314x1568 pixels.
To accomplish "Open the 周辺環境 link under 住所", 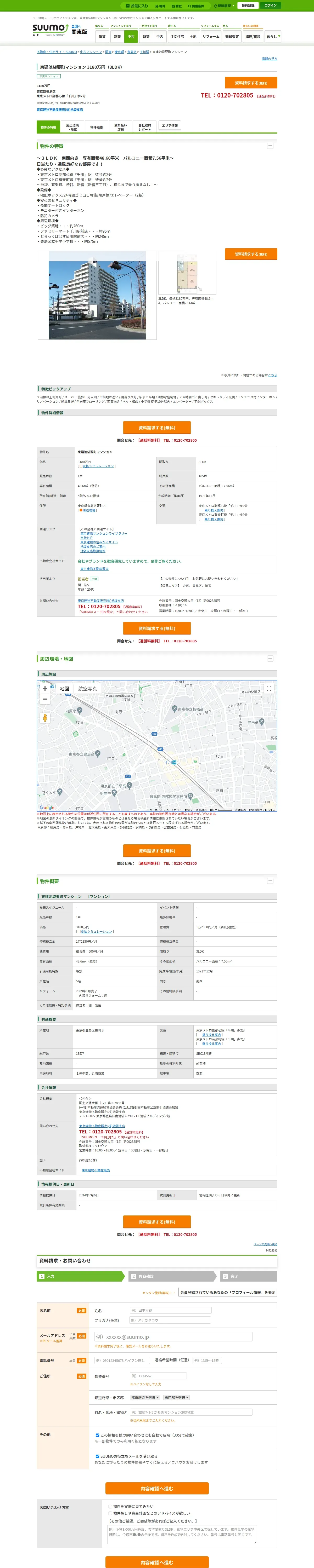I will point(89,510).
